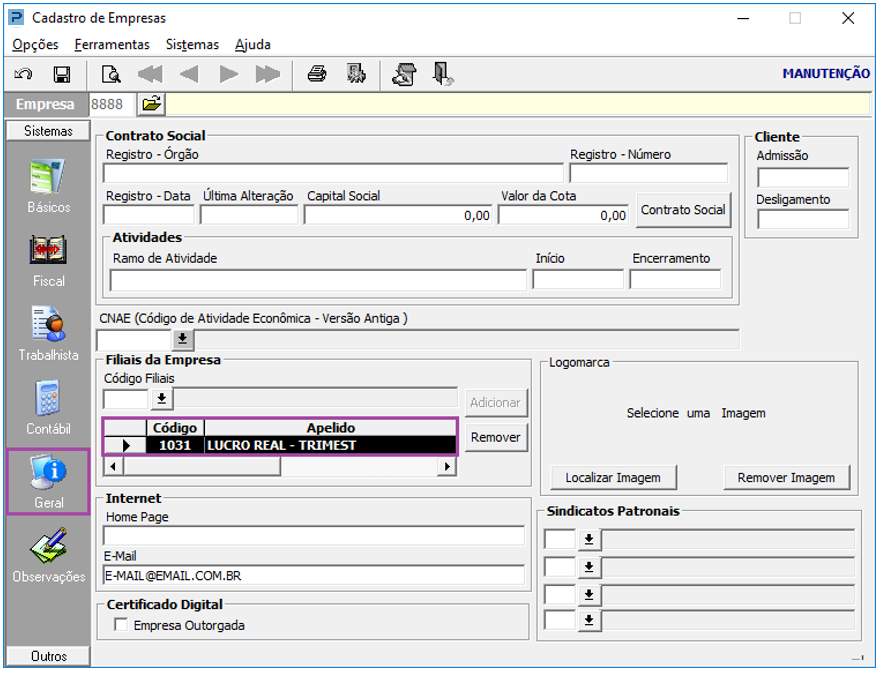Select the Outros sidebar tab
This screenshot has height=674, width=881.
tap(48, 656)
